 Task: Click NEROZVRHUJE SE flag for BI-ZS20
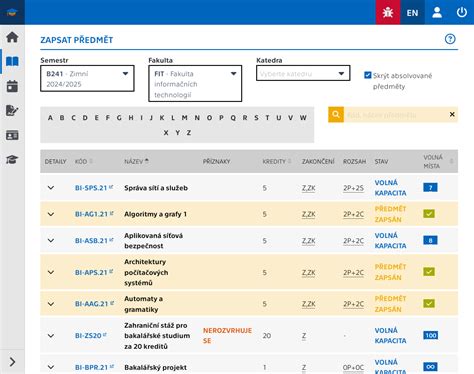[x=227, y=335]
